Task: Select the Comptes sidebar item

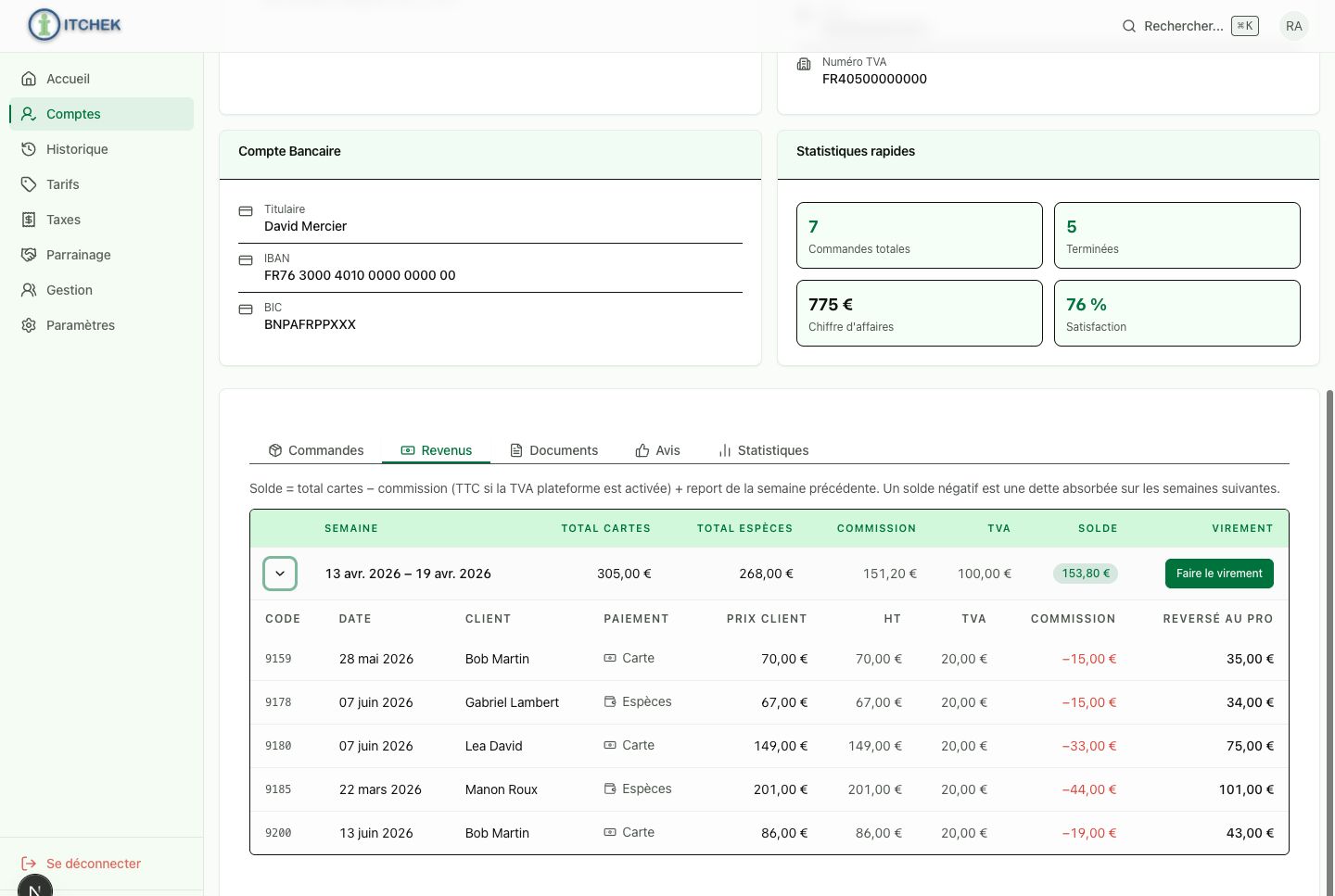Action: [x=102, y=114]
